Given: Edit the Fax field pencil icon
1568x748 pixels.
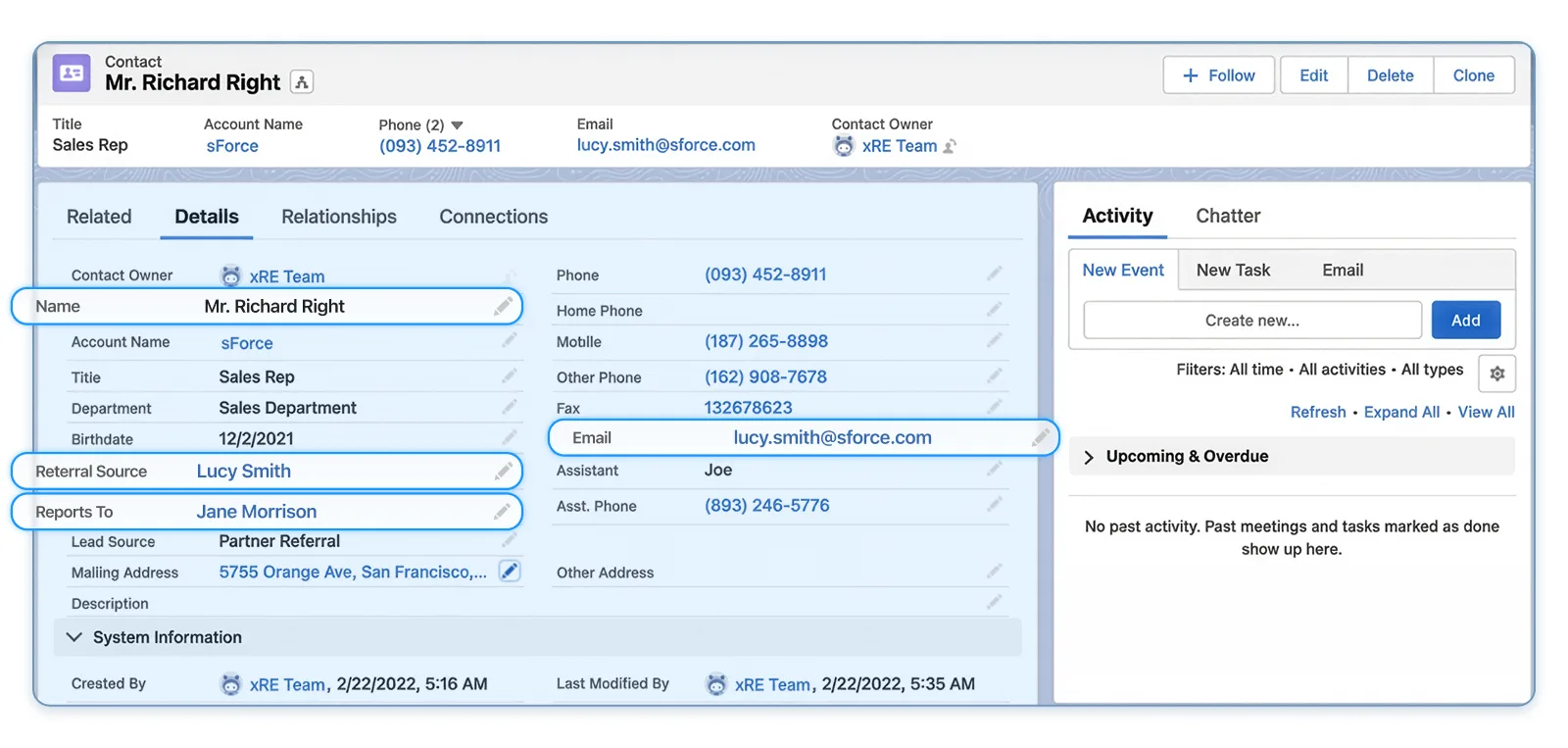Looking at the screenshot, I should point(994,407).
